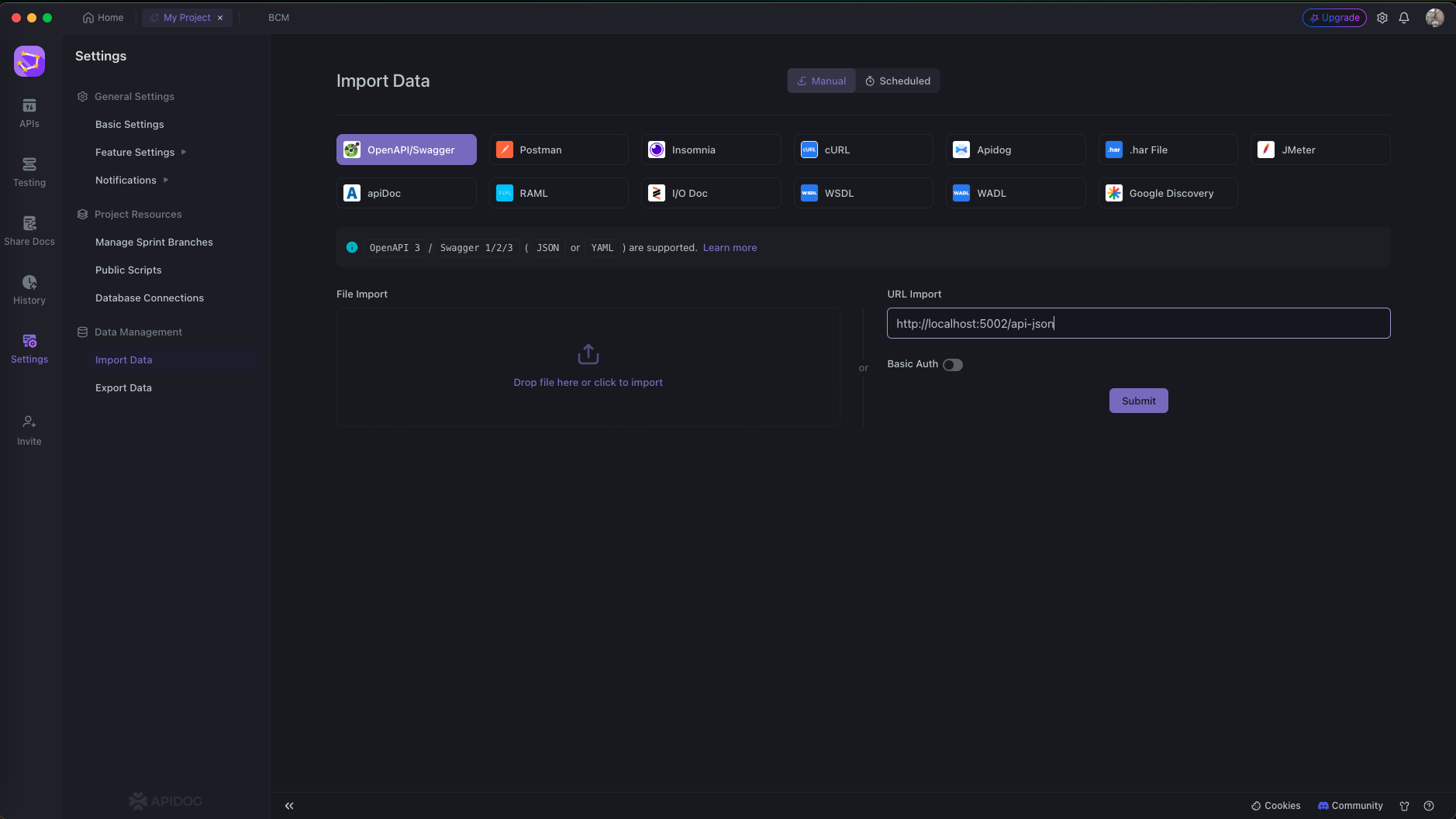Open Manage Sprint Branches
Viewport: 1456px width, 819px height.
tap(154, 242)
